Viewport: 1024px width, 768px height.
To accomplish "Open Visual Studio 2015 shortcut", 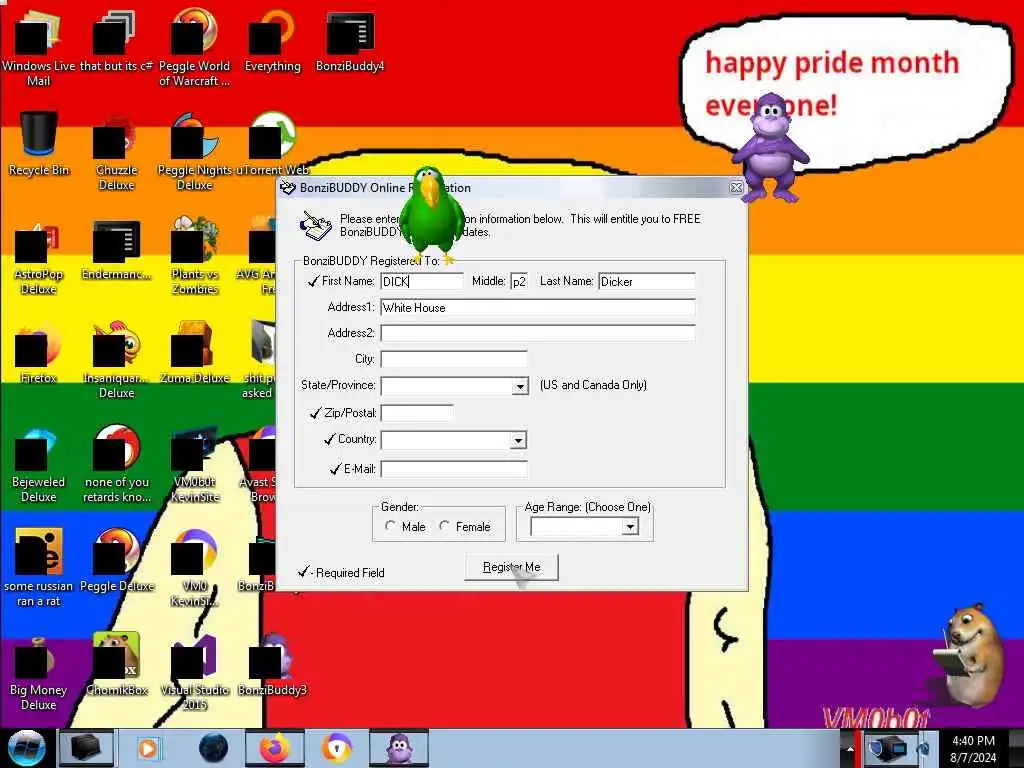I will (x=194, y=673).
